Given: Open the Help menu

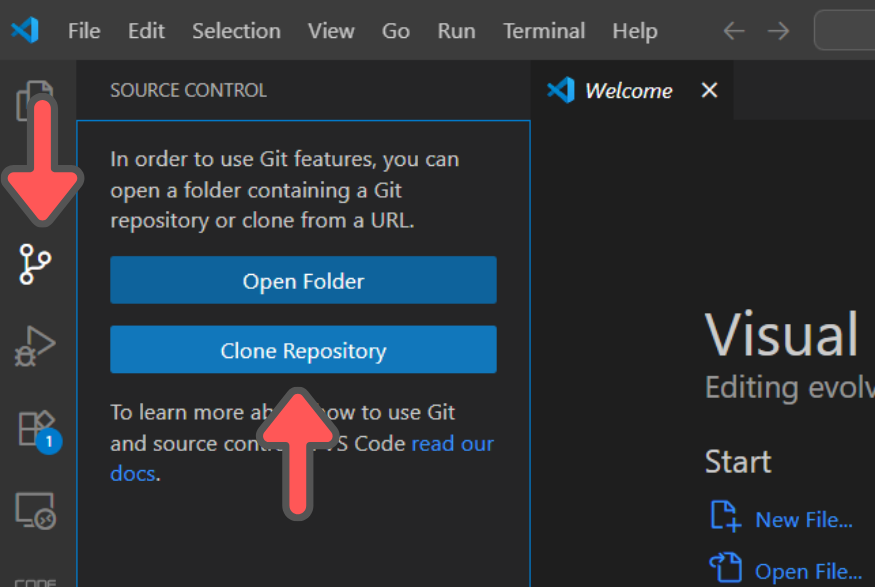Looking at the screenshot, I should tap(635, 31).
